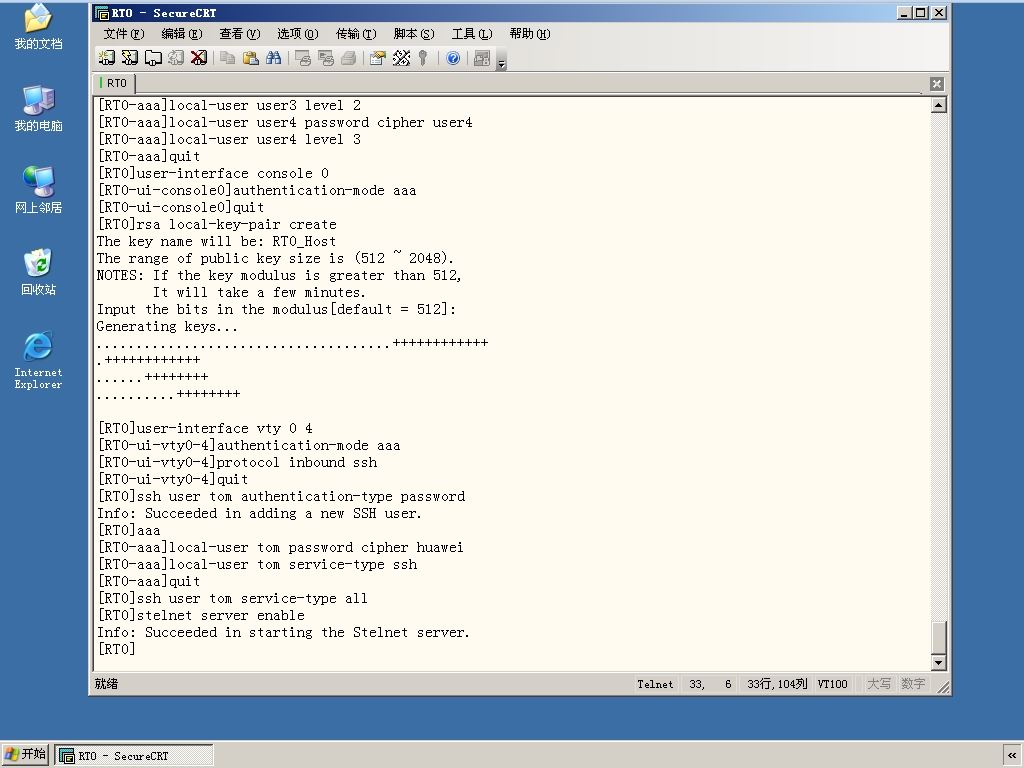Open the 文件(F) menu

(123, 33)
